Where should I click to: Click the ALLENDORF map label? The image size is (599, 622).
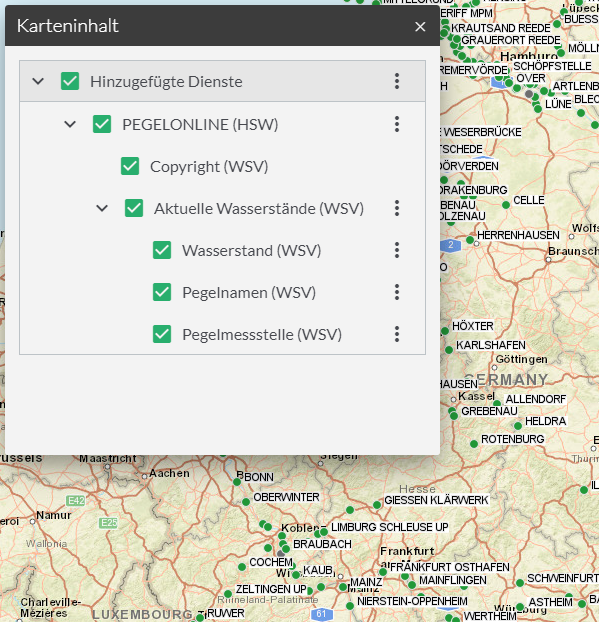tap(536, 399)
